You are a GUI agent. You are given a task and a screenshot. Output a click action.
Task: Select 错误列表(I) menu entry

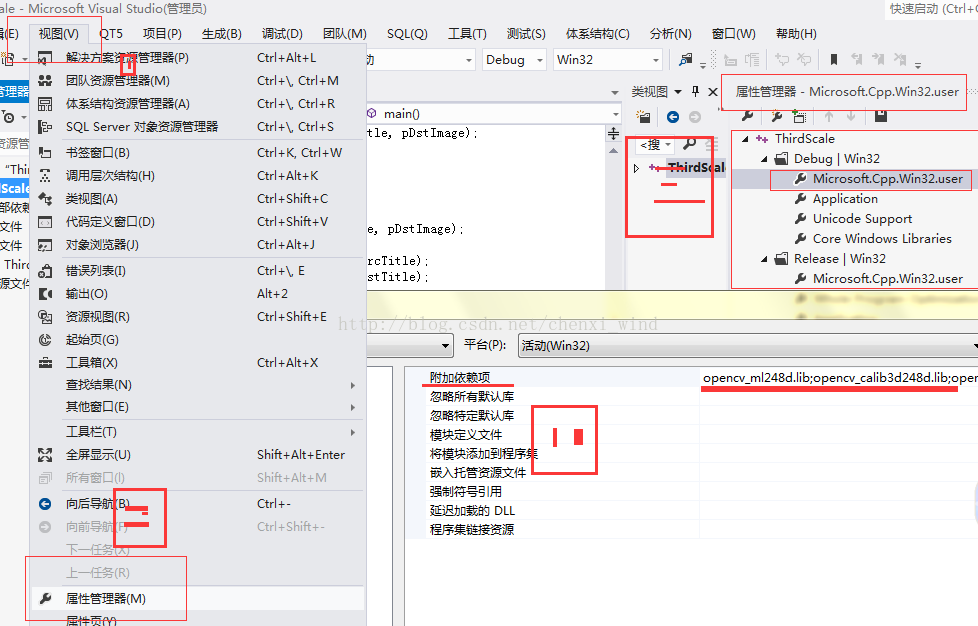(197, 271)
